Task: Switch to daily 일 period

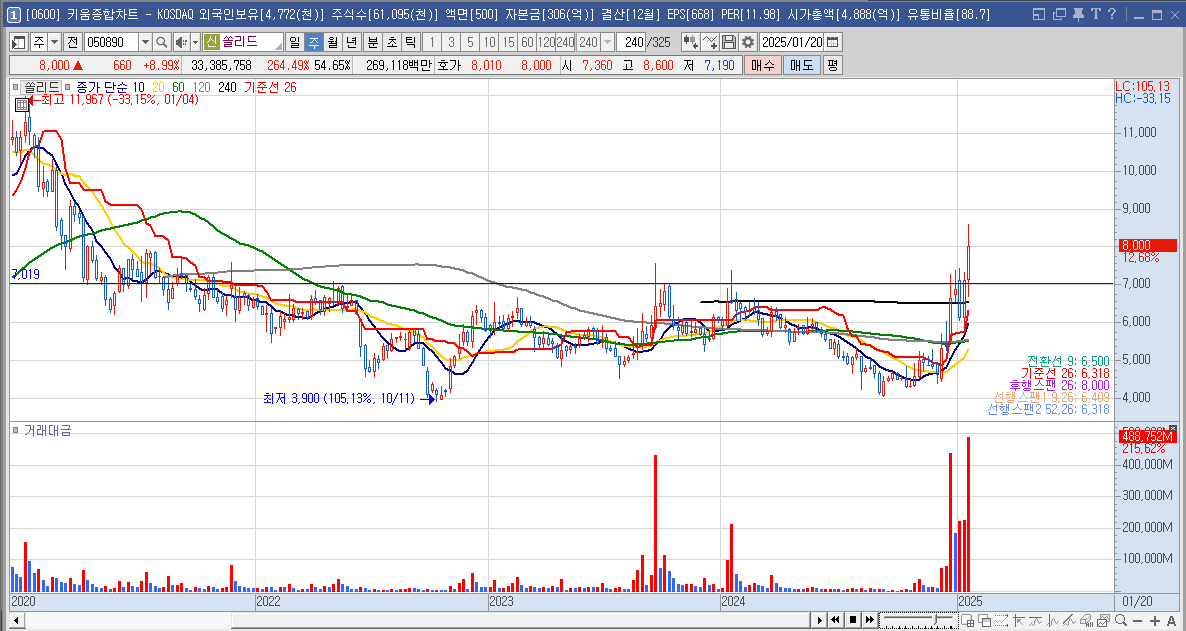Action: pyautogui.click(x=293, y=42)
